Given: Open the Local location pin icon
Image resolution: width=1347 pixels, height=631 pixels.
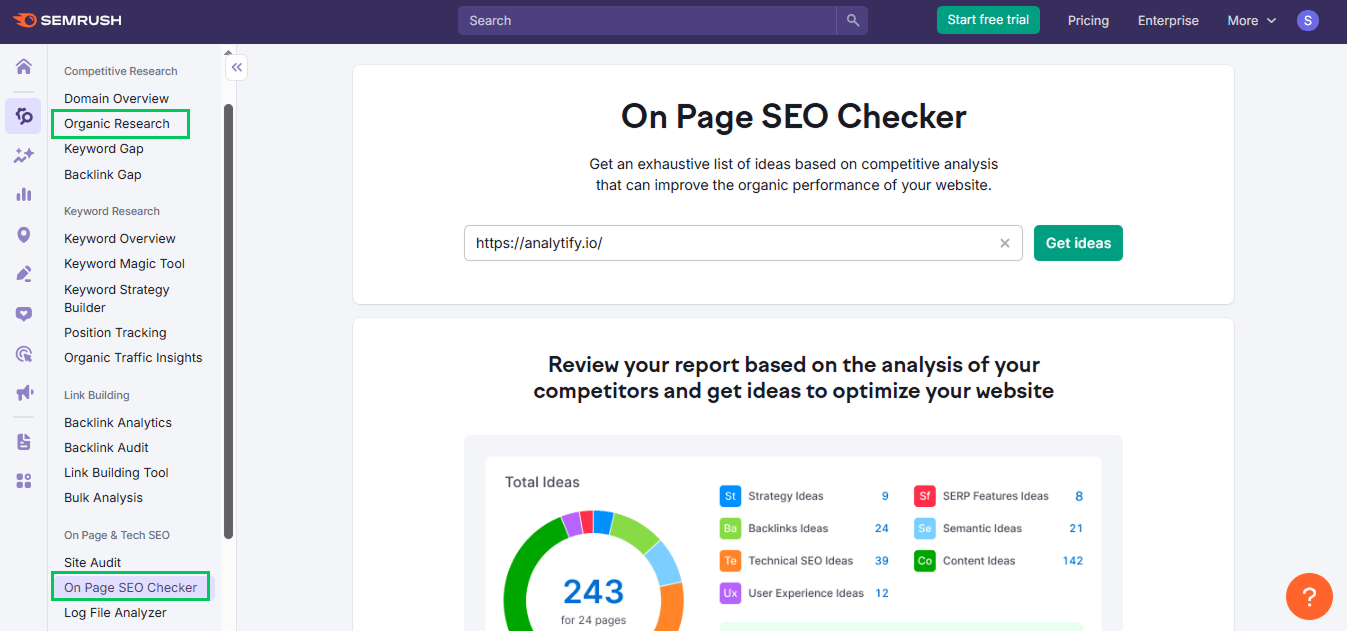Looking at the screenshot, I should (23, 235).
